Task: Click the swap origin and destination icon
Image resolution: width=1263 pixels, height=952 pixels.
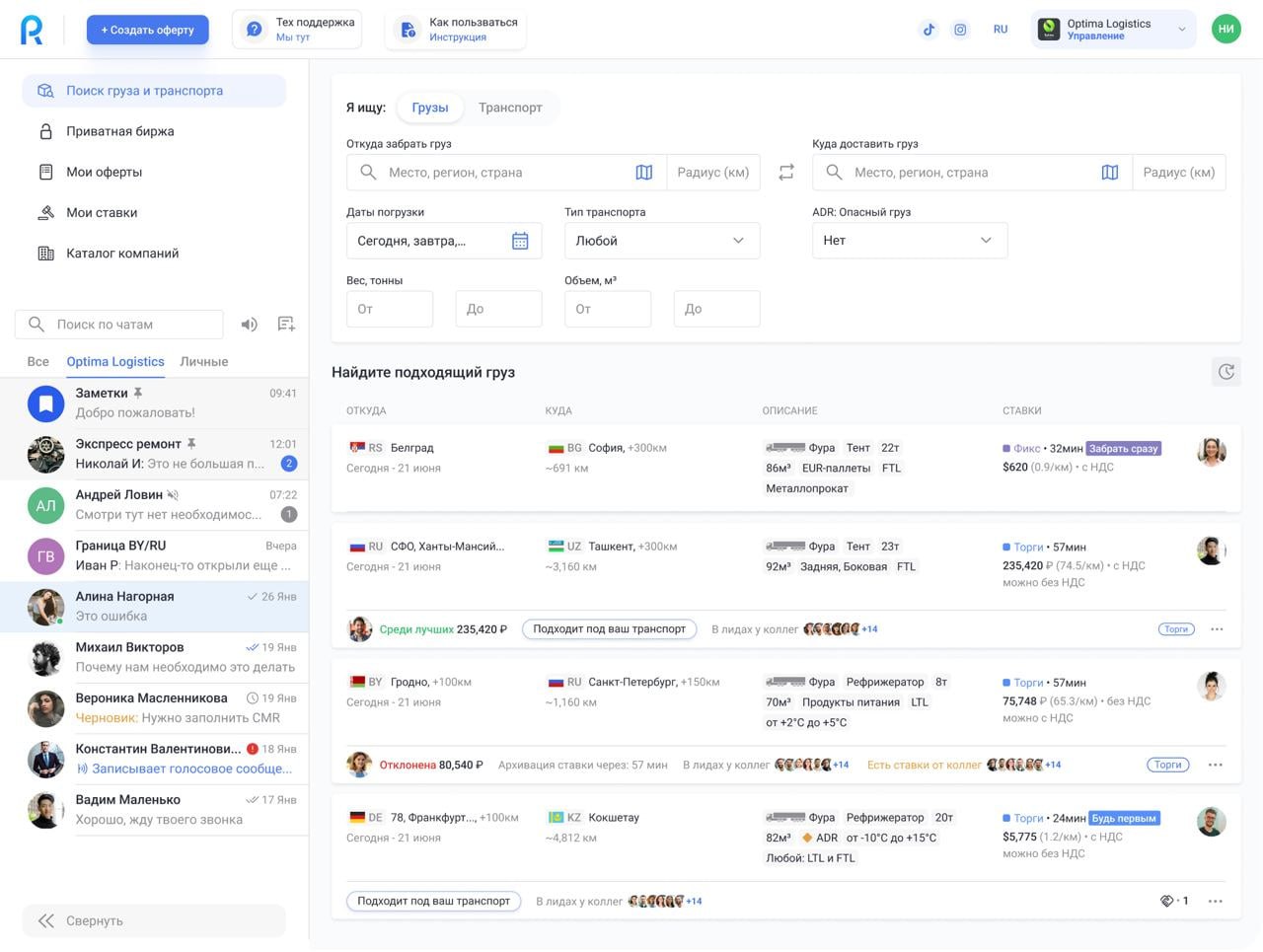Action: tap(786, 173)
